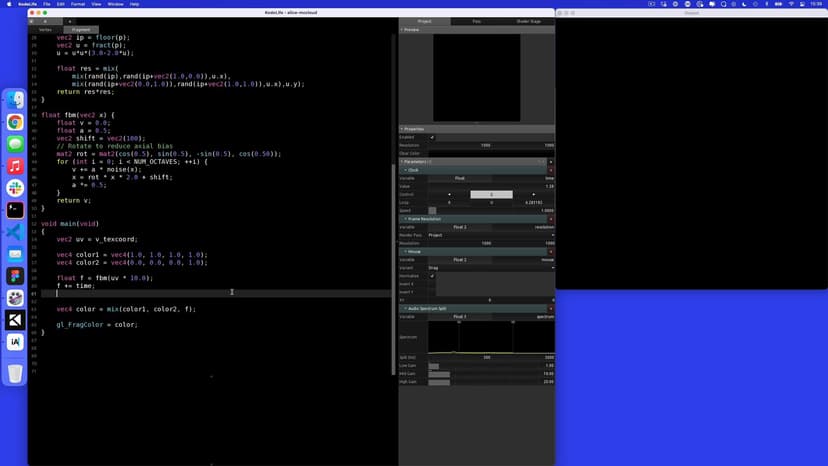Toggle the Normalize checkbox under Mouse
This screenshot has width=828, height=466.
(432, 276)
